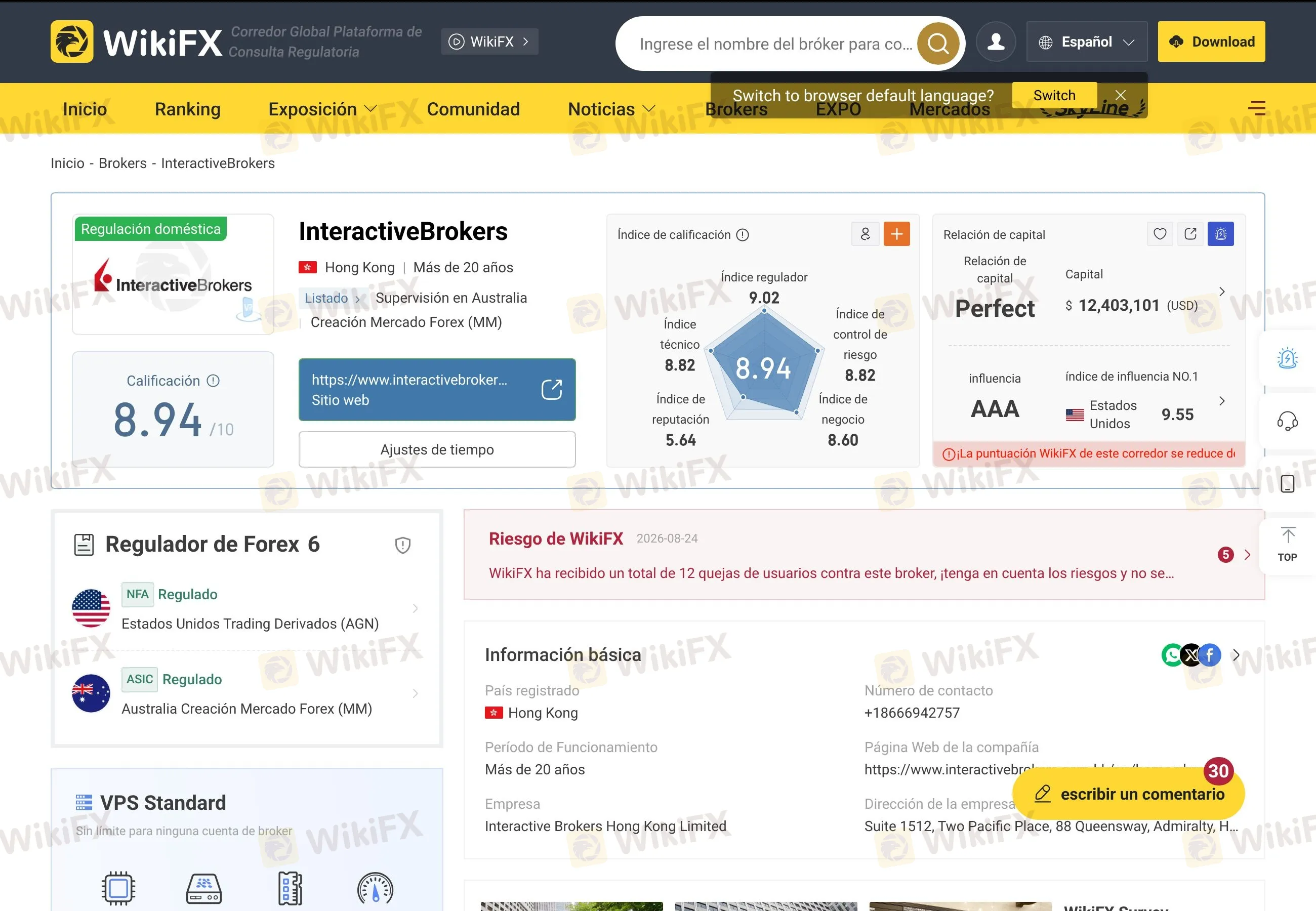Click the Brokers breadcrumb link
The width and height of the screenshot is (1316, 911).
[122, 163]
